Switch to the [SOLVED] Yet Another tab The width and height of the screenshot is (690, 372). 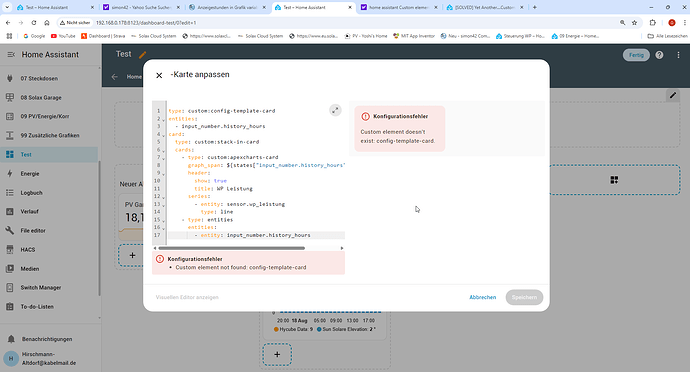pos(485,7)
